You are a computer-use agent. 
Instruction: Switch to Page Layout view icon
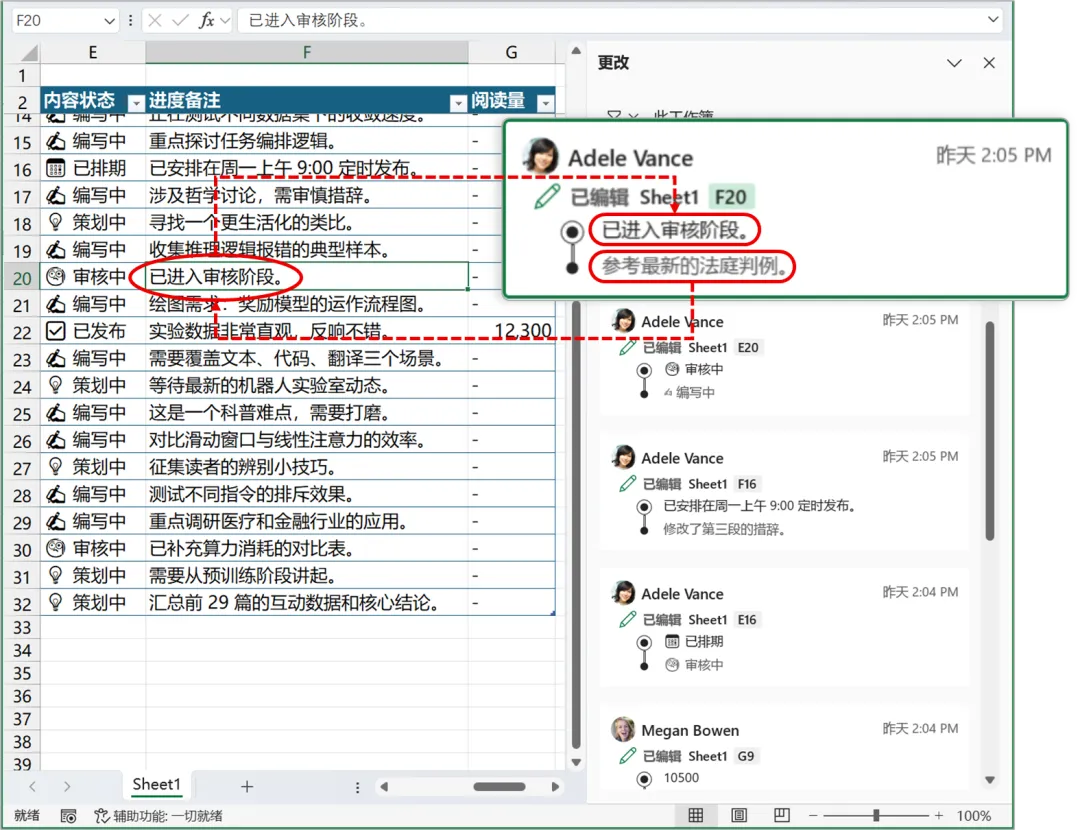(x=738, y=816)
